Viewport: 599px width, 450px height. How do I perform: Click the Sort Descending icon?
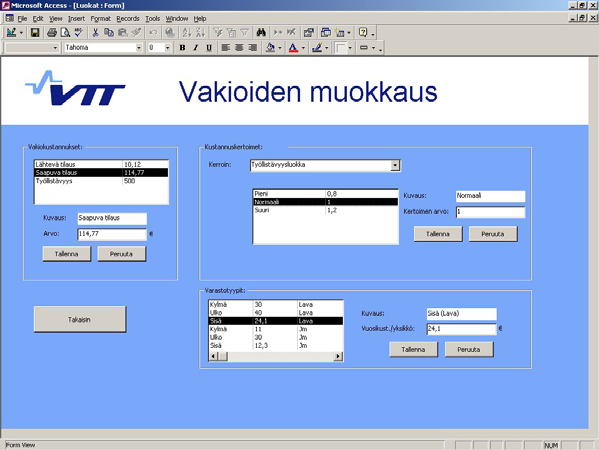pyautogui.click(x=200, y=32)
